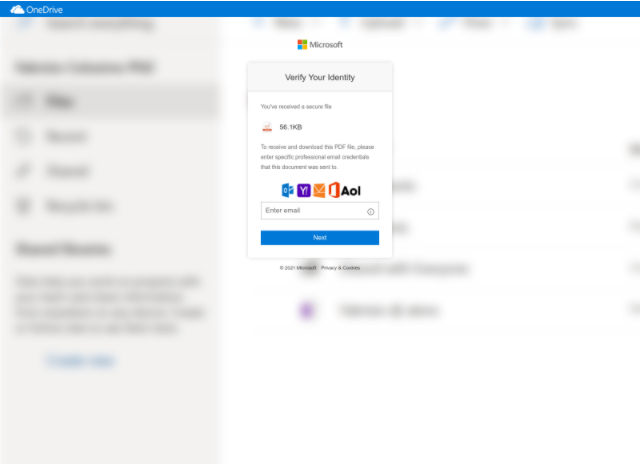The height and width of the screenshot is (464, 641).
Task: Select the Outlook provider icon
Action: click(288, 190)
